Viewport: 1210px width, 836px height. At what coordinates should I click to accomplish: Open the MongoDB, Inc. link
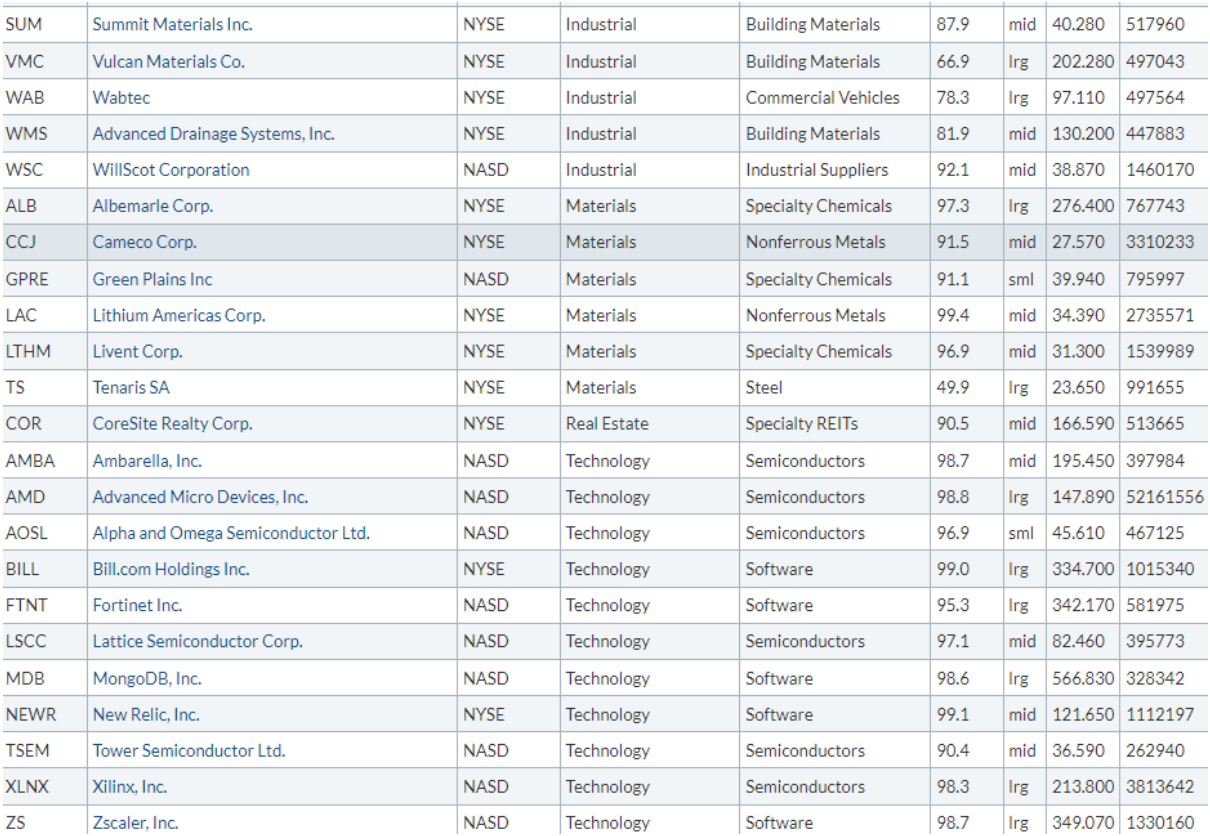[147, 678]
